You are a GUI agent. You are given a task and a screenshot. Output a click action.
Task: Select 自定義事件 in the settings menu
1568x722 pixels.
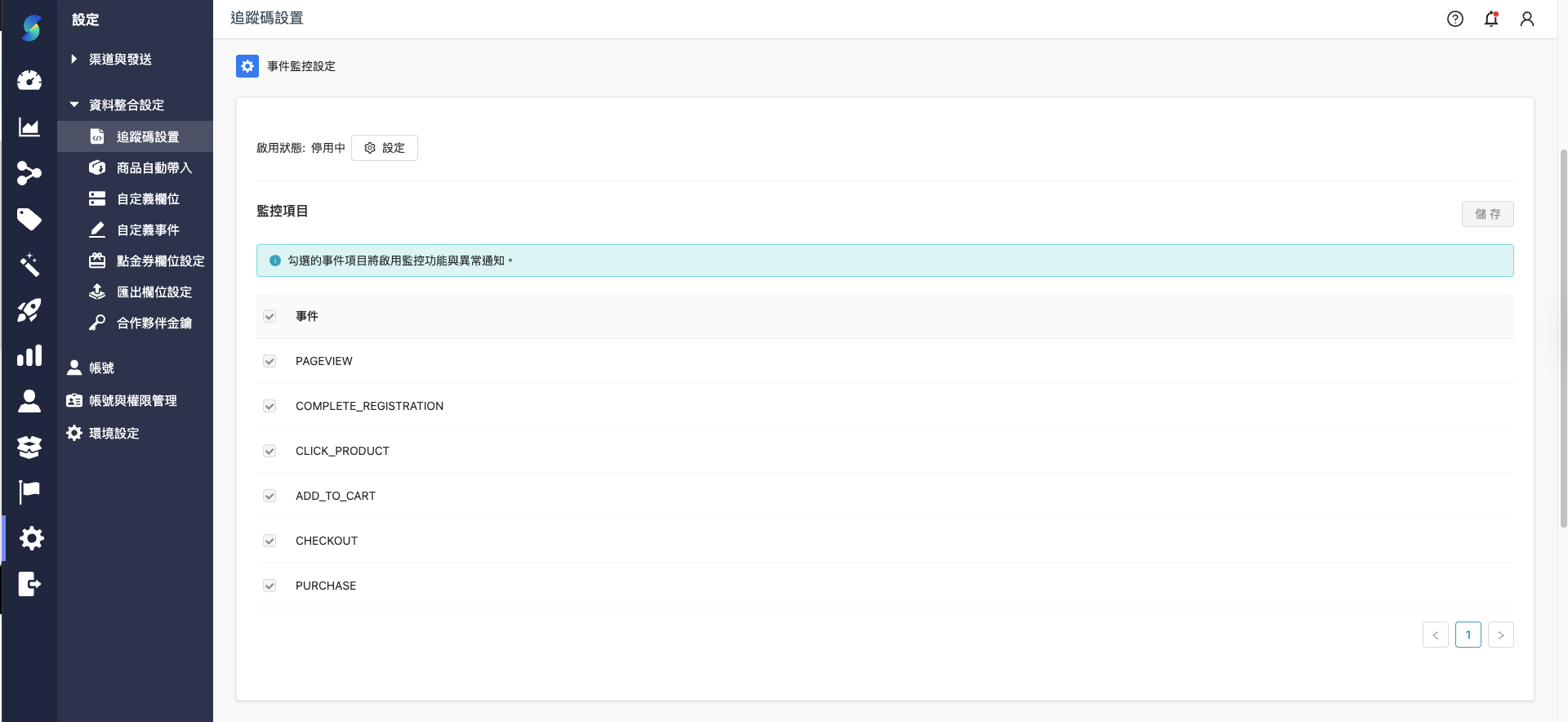coord(148,230)
